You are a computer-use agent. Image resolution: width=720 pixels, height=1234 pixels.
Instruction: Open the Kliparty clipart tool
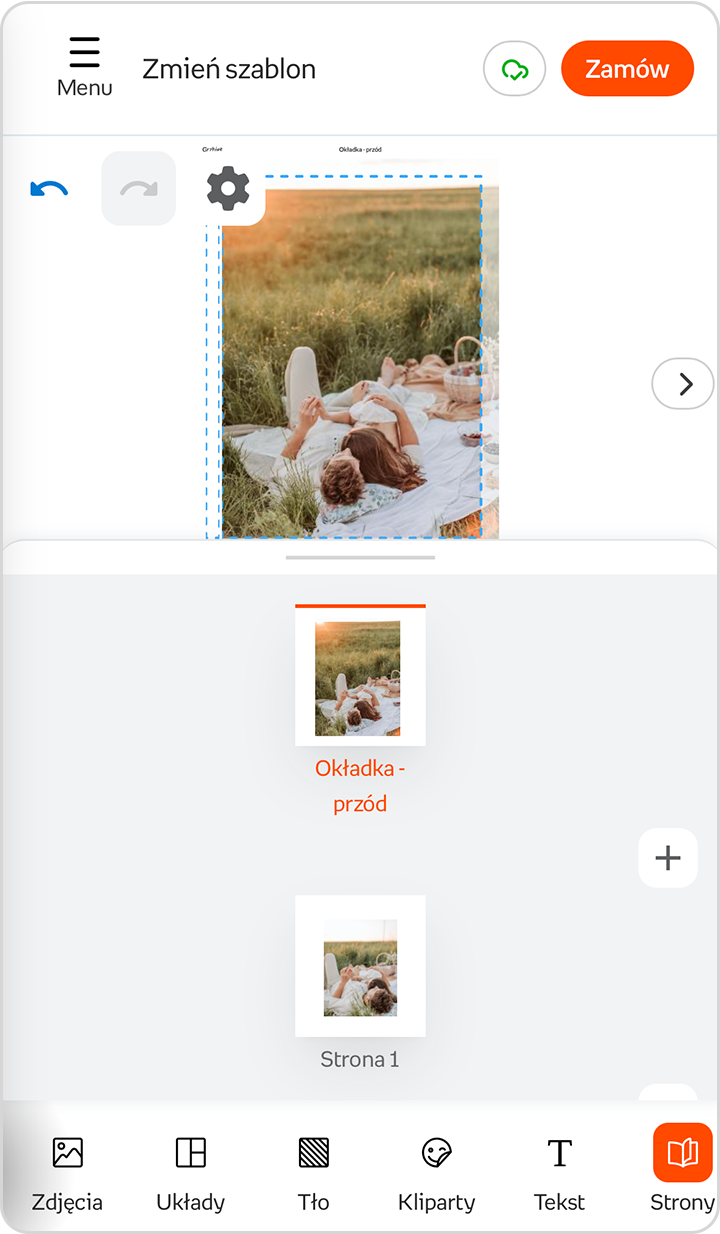436,1168
